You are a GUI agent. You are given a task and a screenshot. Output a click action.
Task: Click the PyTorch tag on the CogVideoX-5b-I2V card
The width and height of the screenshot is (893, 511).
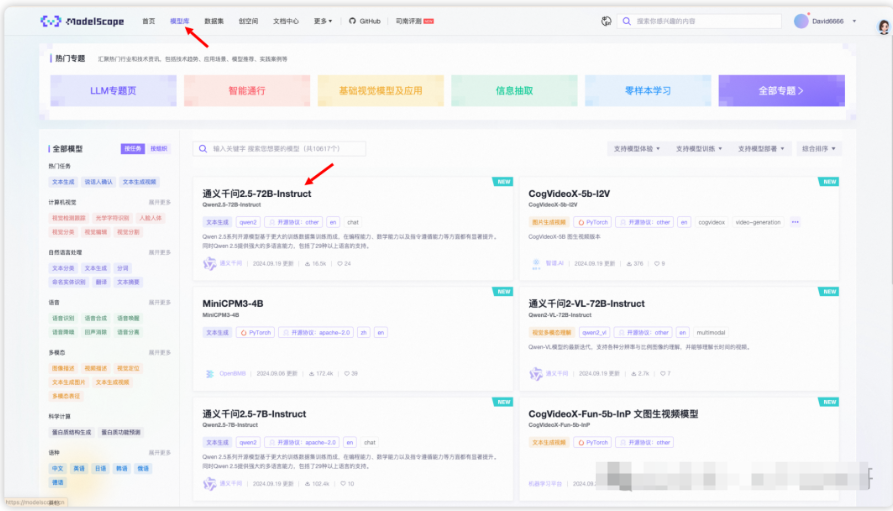[x=593, y=222]
